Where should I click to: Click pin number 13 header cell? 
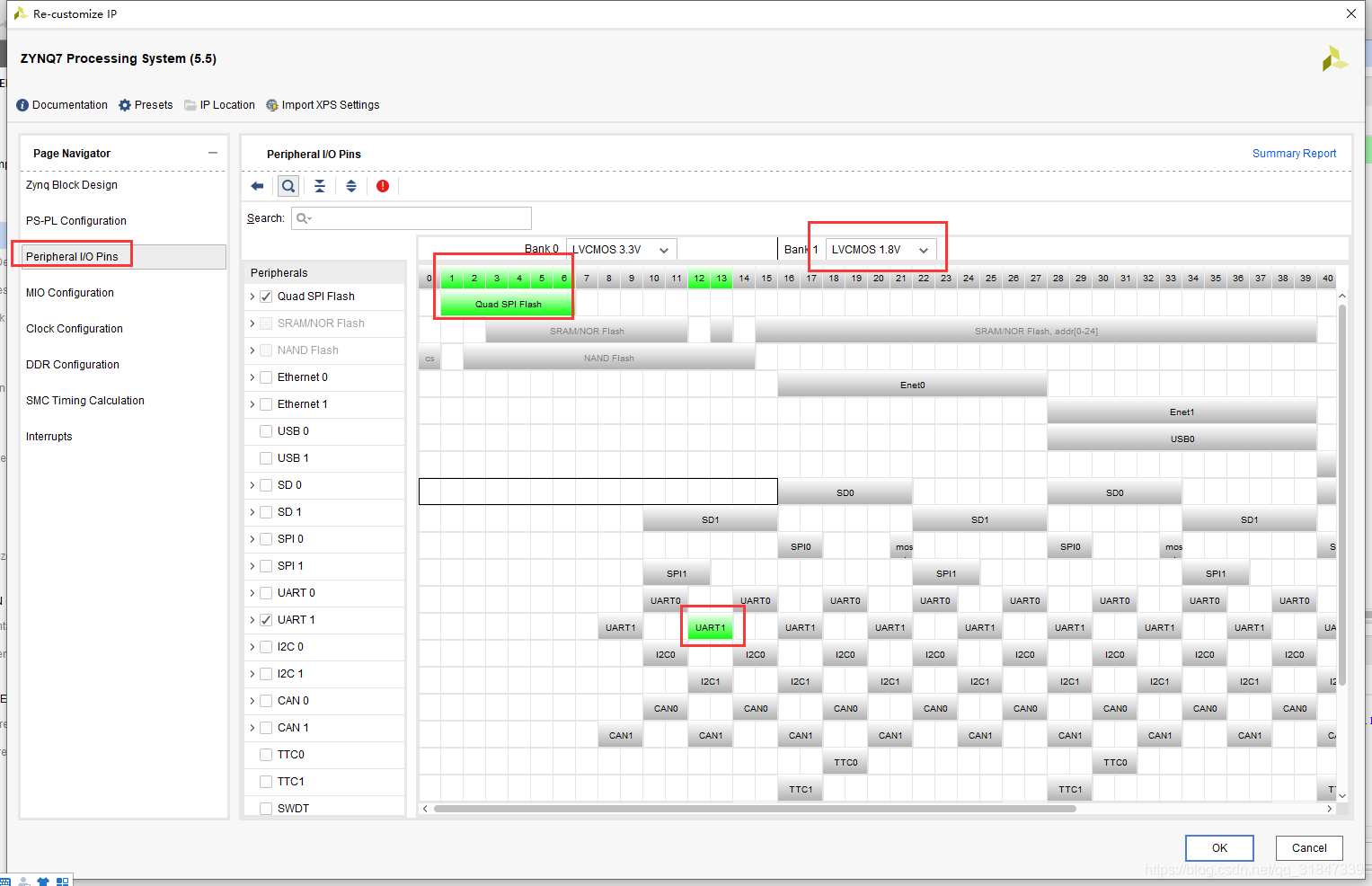pyautogui.click(x=721, y=279)
